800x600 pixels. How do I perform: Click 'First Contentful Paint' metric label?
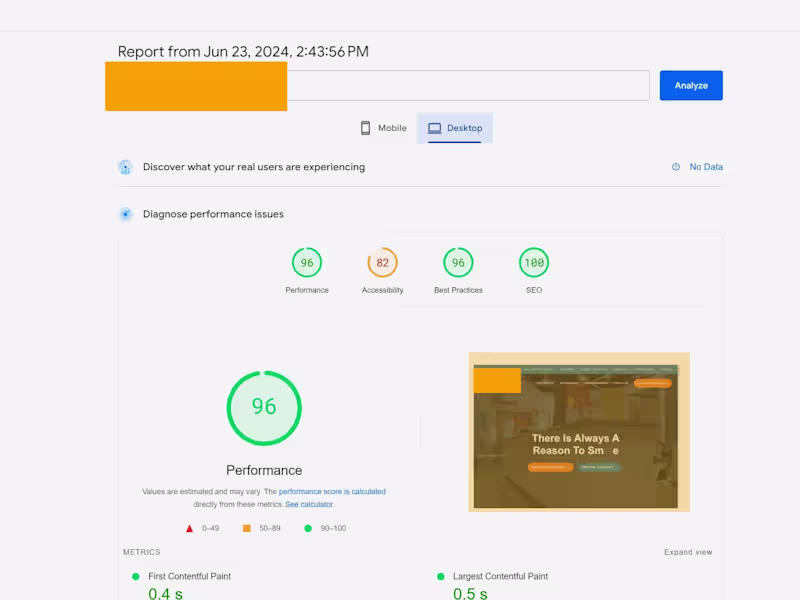pos(189,576)
